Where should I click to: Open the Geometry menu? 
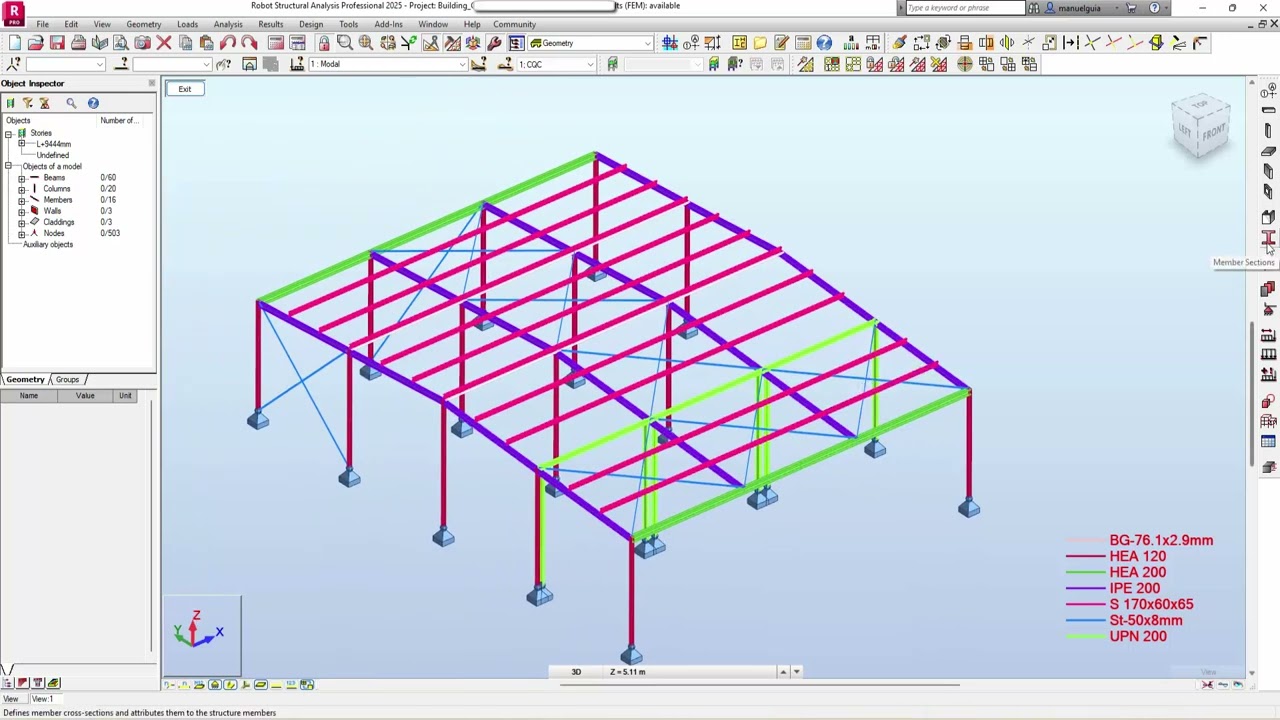(144, 24)
